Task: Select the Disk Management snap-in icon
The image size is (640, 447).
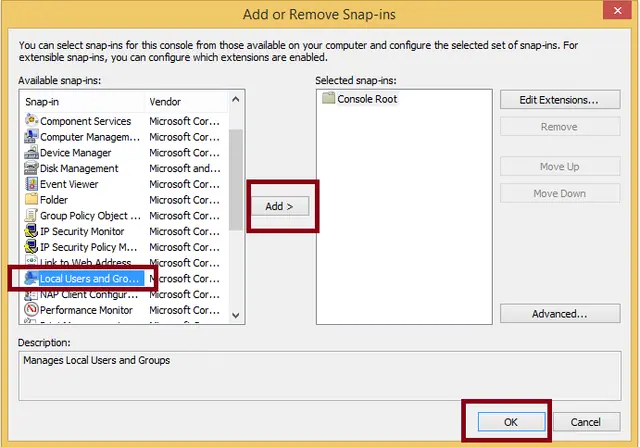Action: tap(31, 168)
